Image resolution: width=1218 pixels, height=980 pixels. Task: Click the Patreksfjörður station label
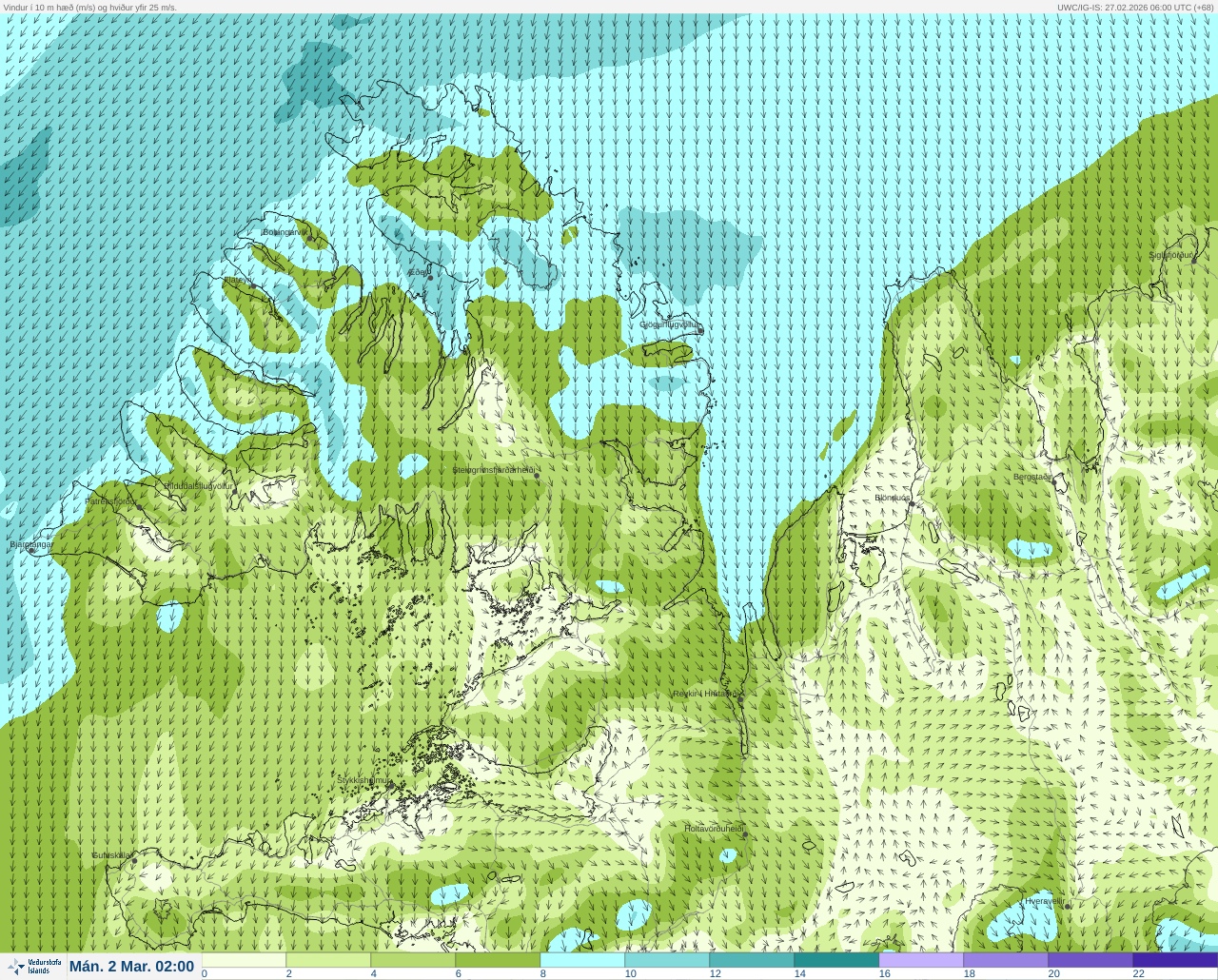point(110,500)
